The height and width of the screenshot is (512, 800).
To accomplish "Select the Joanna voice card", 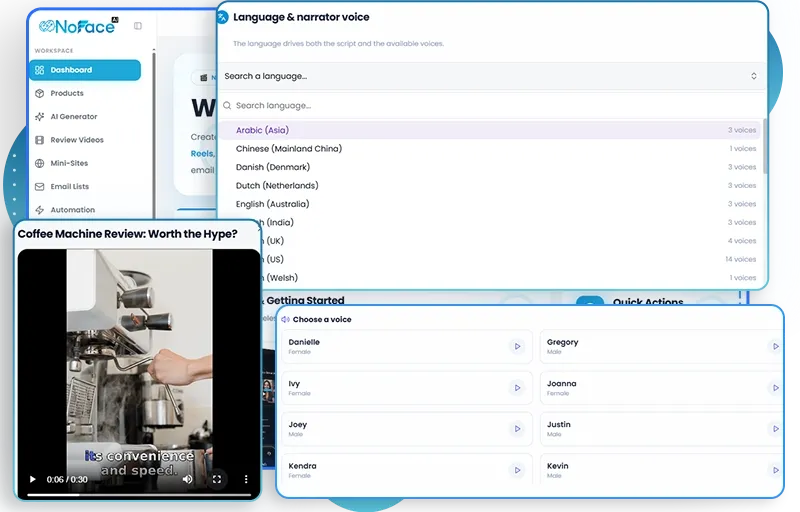I will (x=661, y=388).
